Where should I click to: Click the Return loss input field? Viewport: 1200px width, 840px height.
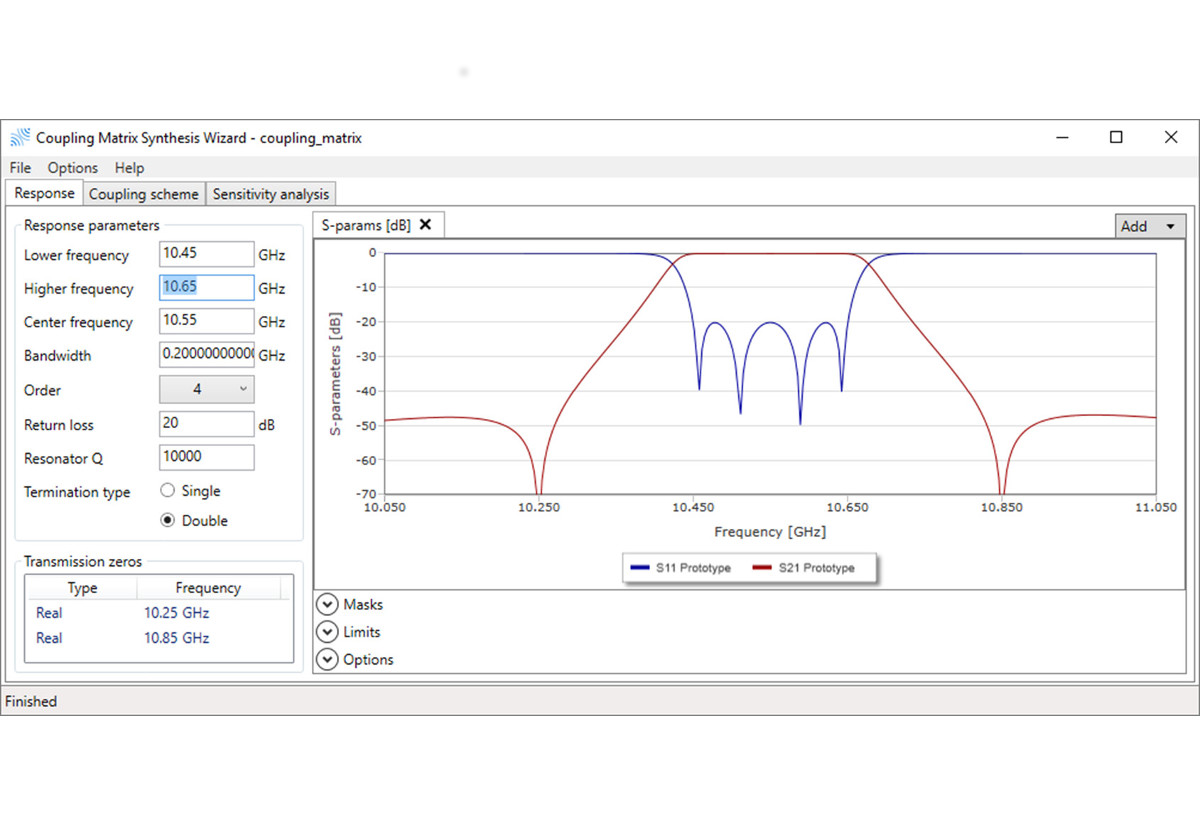tap(206, 424)
